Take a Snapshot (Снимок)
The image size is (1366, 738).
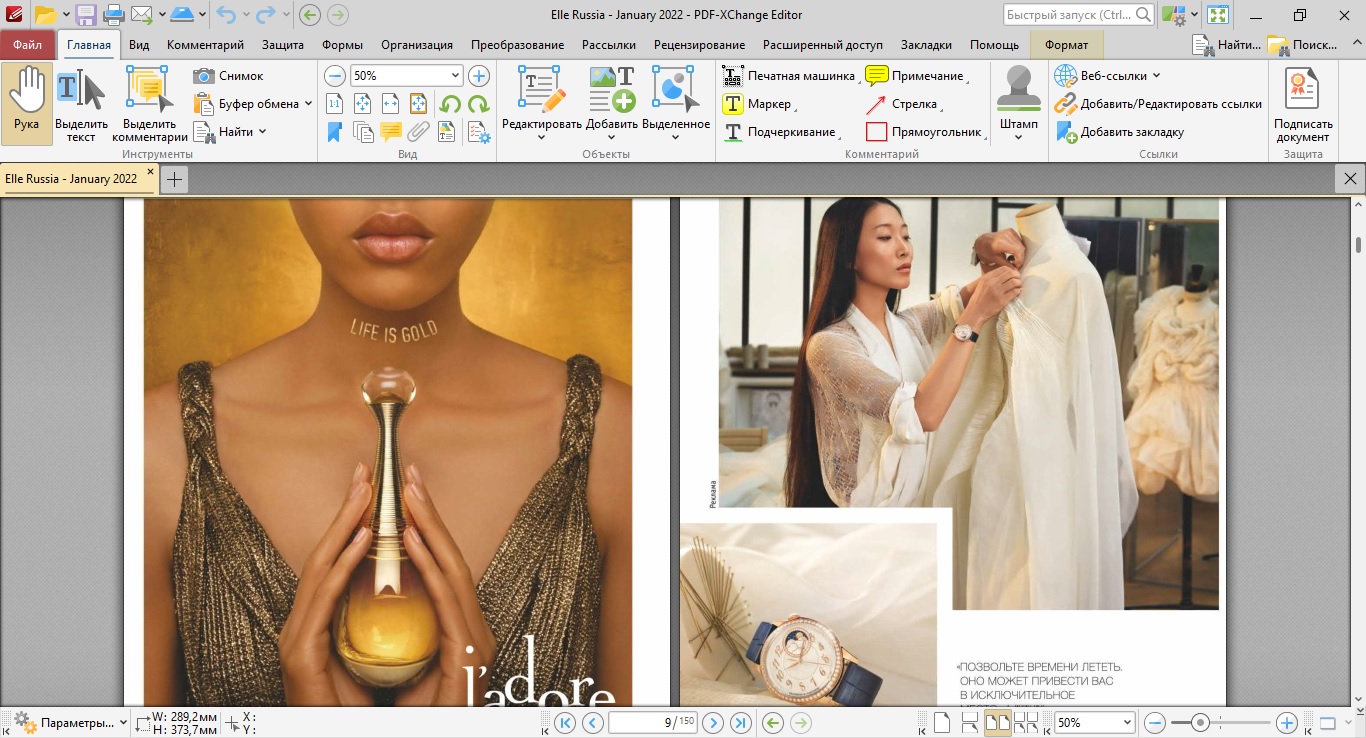point(229,76)
